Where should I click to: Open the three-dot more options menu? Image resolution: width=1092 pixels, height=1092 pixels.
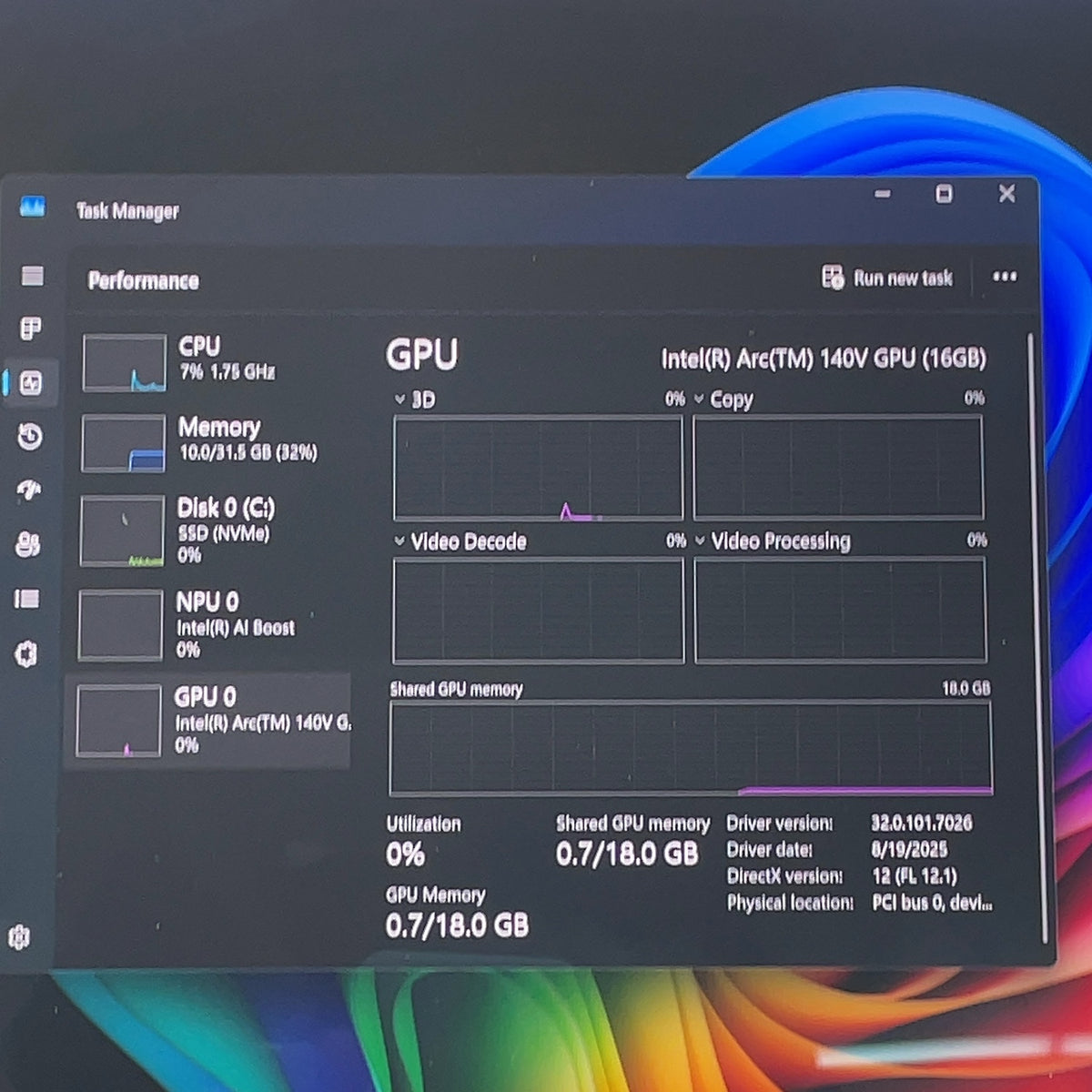point(1005,277)
